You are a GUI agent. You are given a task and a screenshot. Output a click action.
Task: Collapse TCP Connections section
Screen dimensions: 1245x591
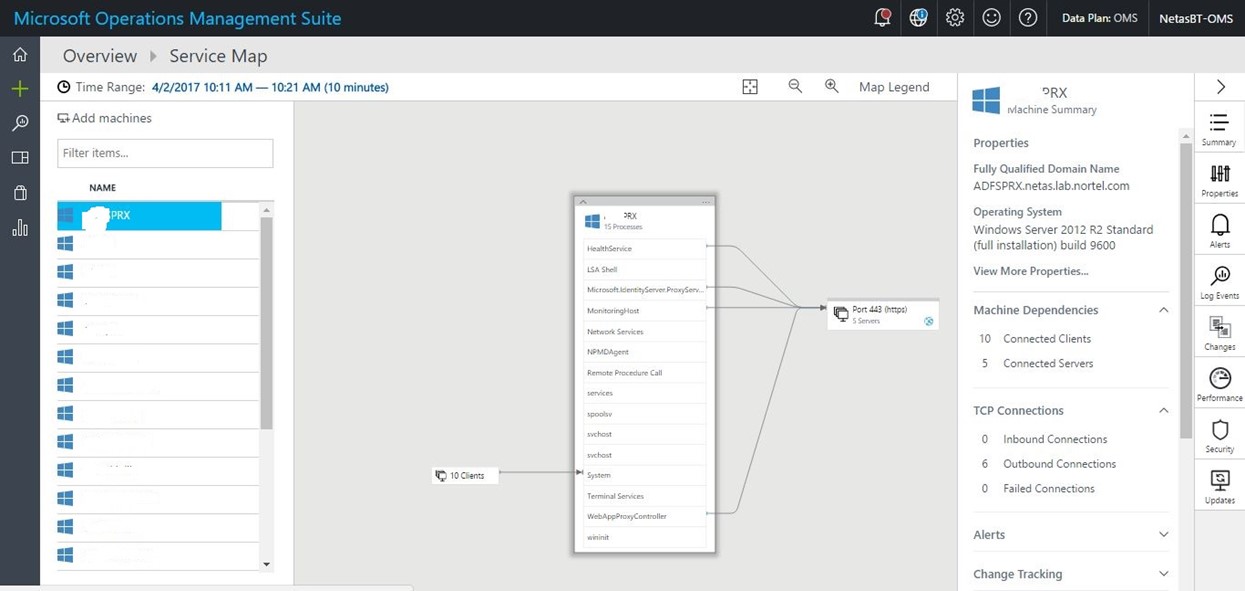(x=1163, y=410)
